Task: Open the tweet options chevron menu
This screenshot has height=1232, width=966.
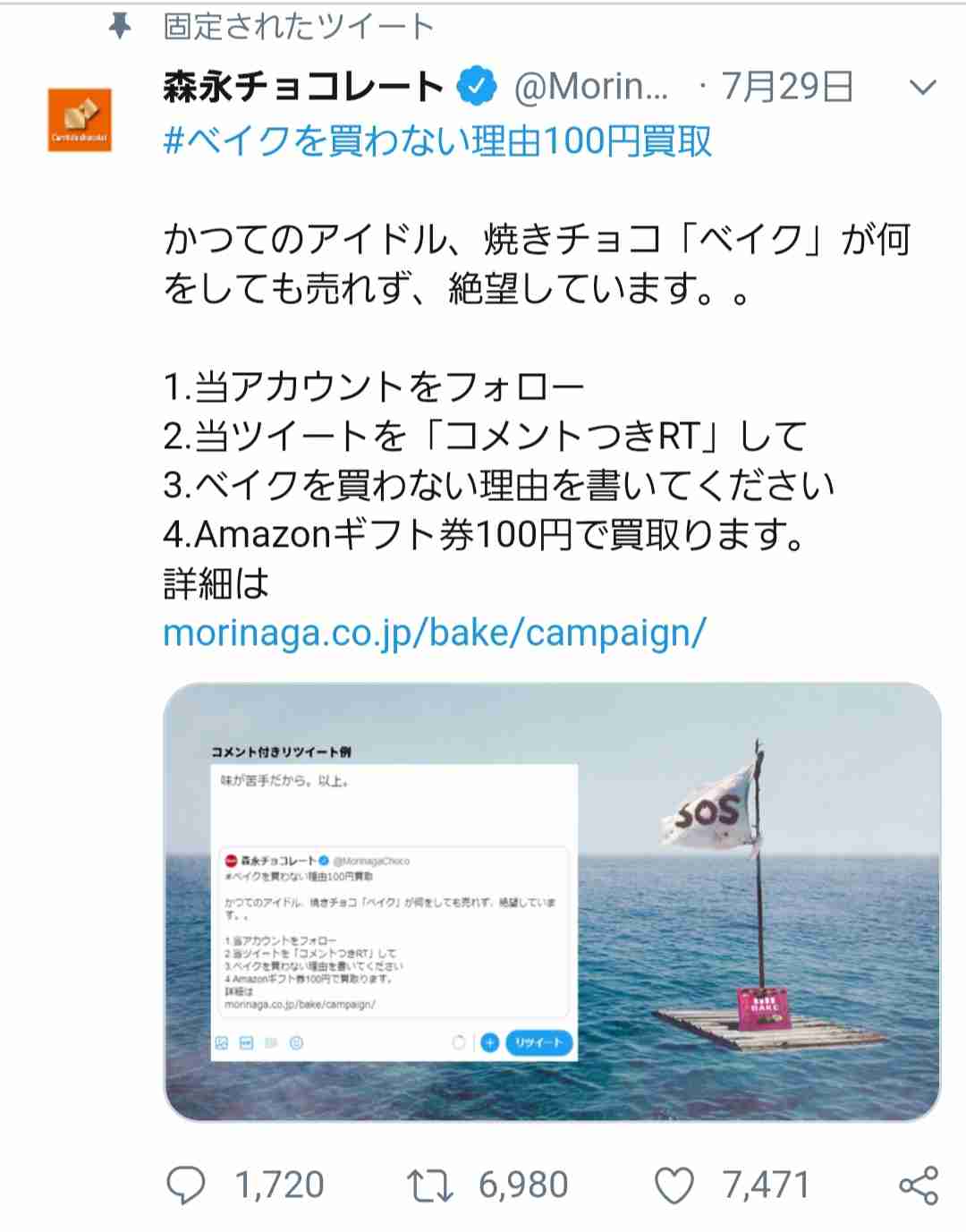Action: point(922,88)
